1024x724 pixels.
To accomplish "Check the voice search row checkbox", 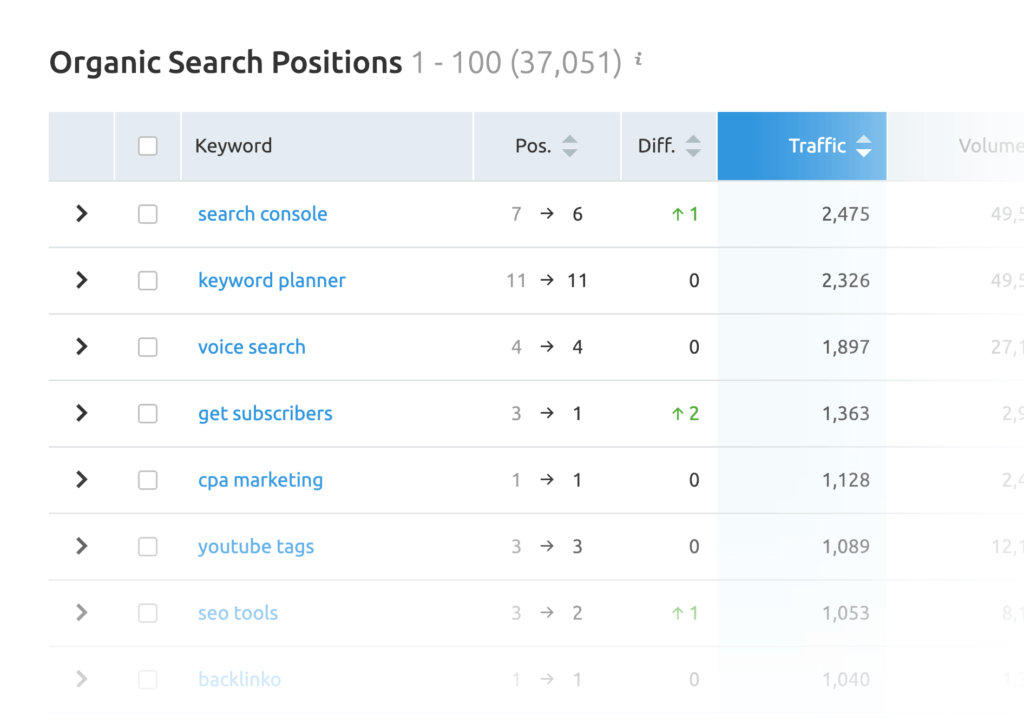I will [x=147, y=347].
